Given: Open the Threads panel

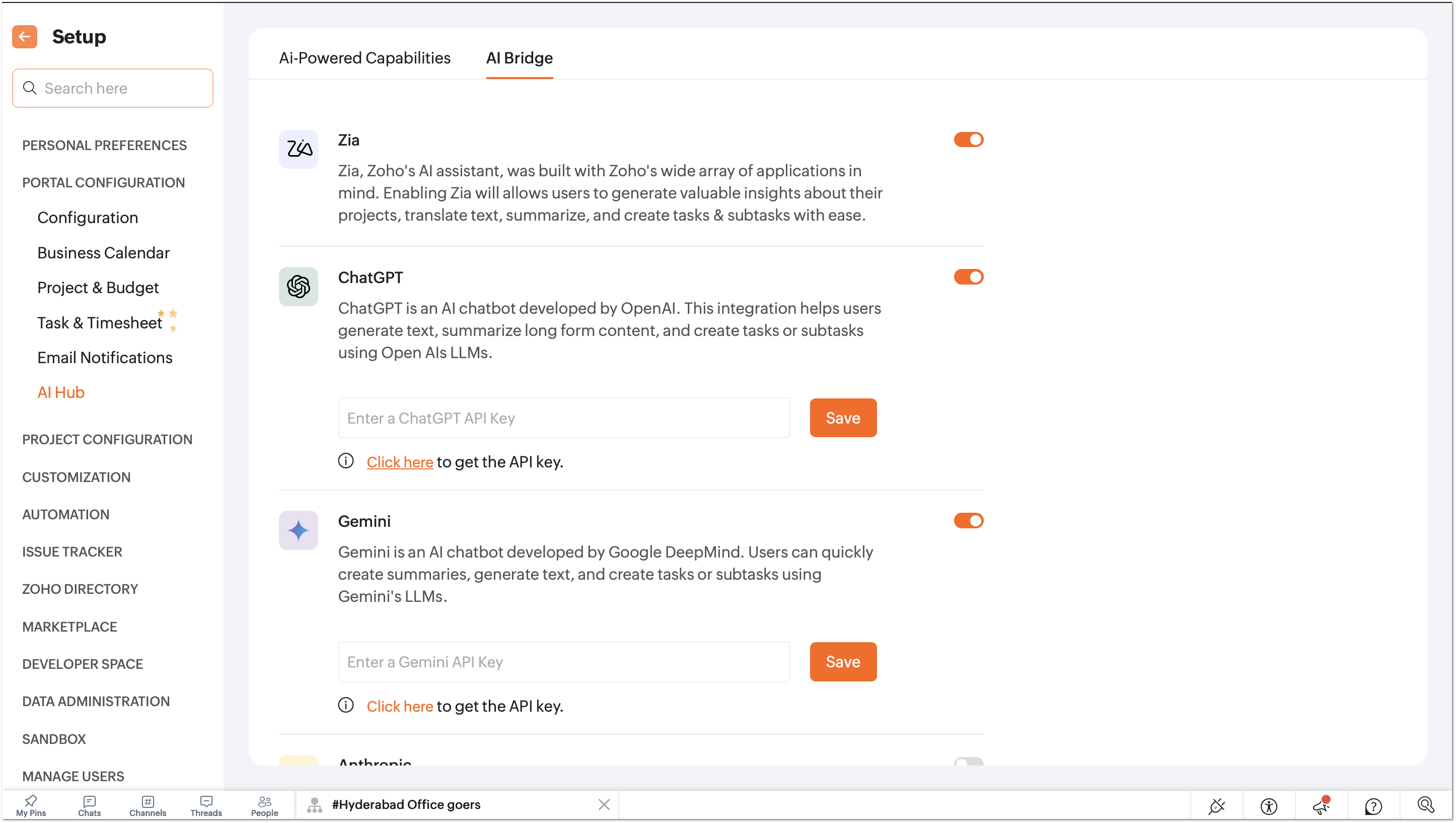Looking at the screenshot, I should pos(206,805).
